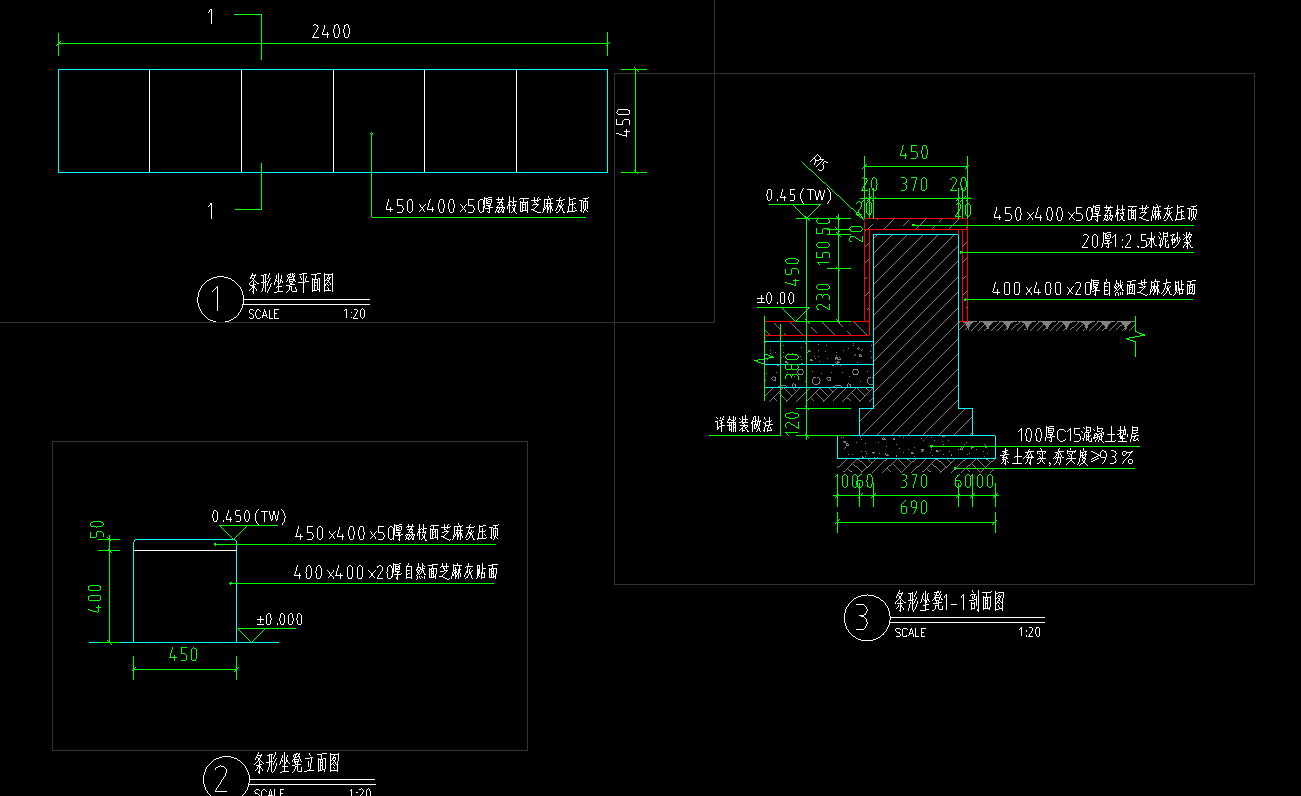The height and width of the screenshot is (796, 1301).
Task: Select the 150 vertical dimension in section
Action: tap(825, 252)
